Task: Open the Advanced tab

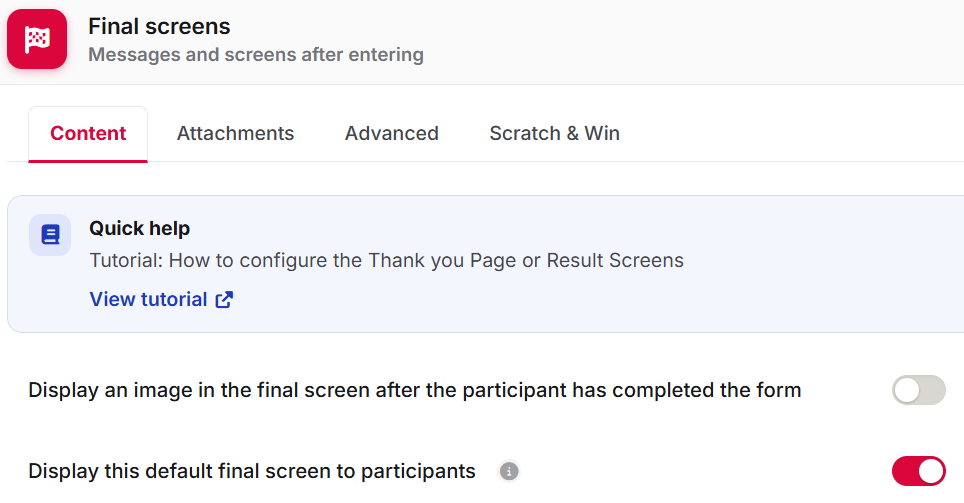Action: point(392,133)
